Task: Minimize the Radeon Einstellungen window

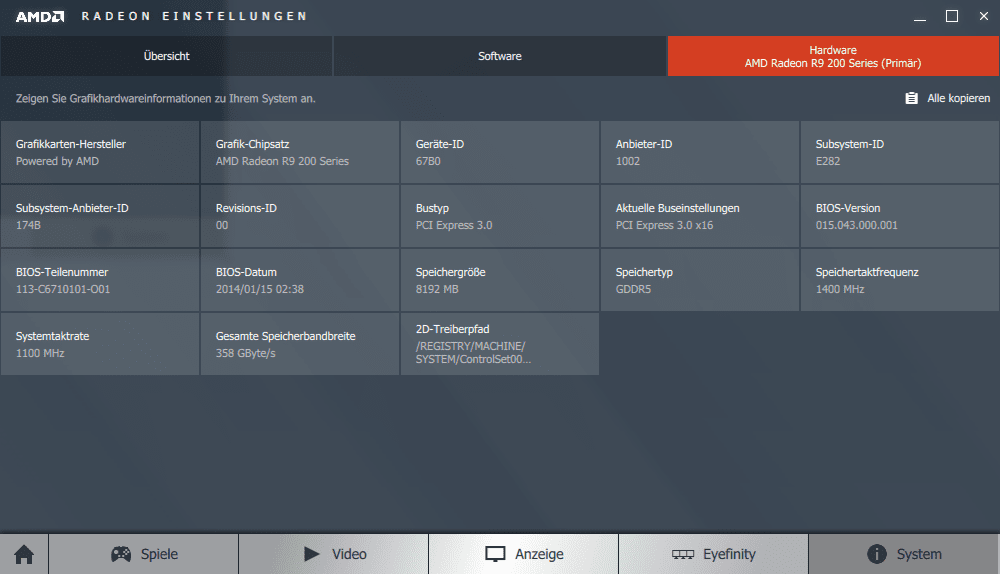Action: click(x=920, y=17)
